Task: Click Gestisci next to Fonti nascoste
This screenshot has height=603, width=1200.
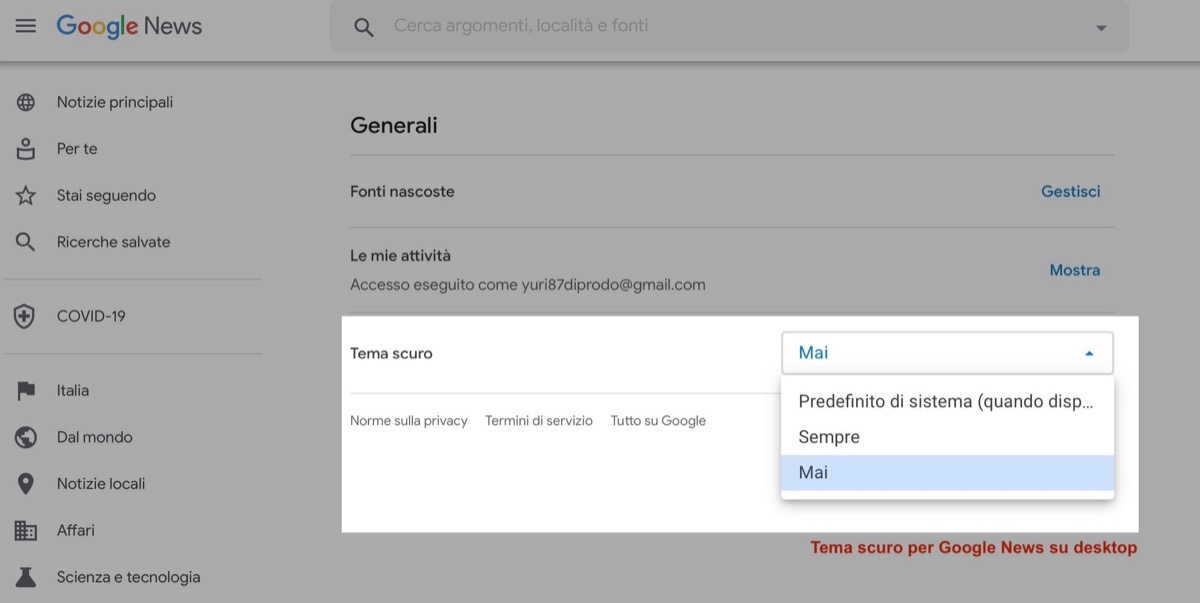Action: click(x=1070, y=191)
